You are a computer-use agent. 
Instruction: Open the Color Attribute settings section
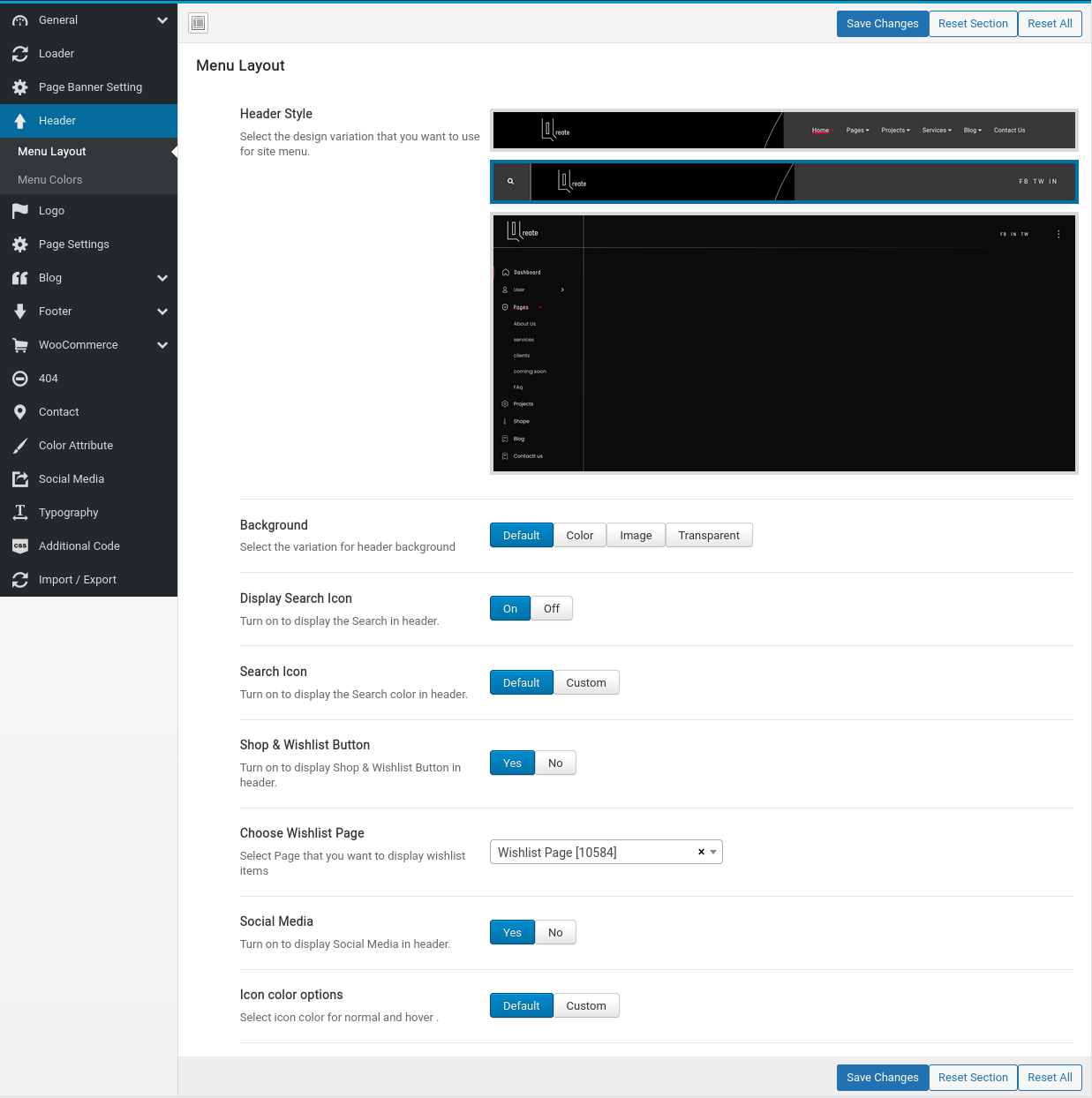point(88,446)
